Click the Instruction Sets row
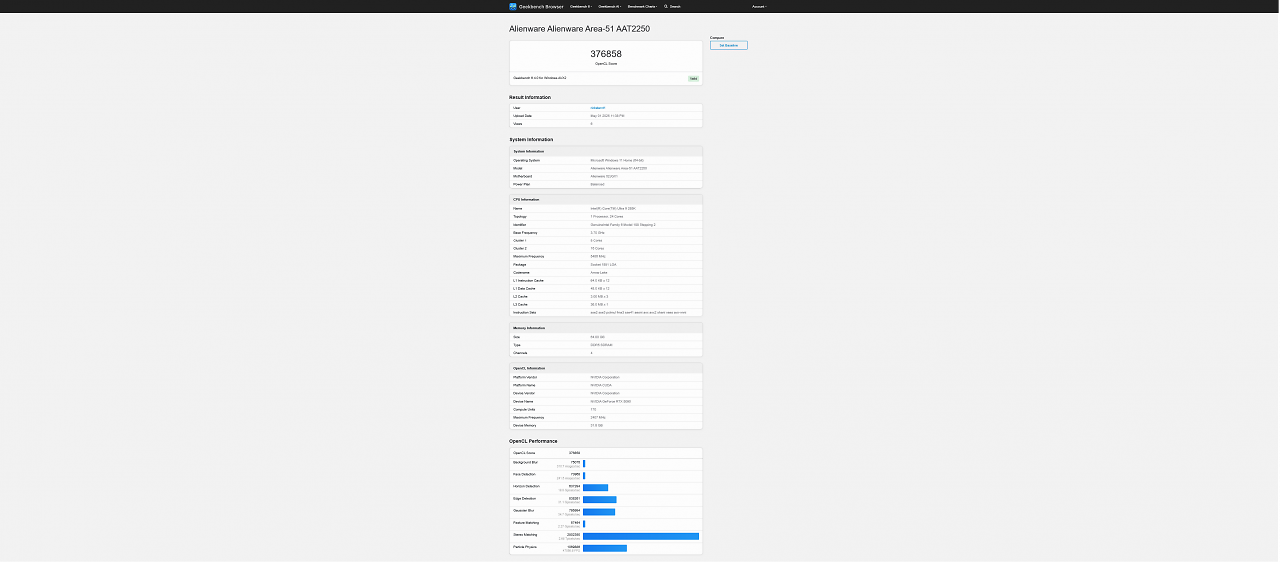The image size is (1280, 562). coord(606,312)
